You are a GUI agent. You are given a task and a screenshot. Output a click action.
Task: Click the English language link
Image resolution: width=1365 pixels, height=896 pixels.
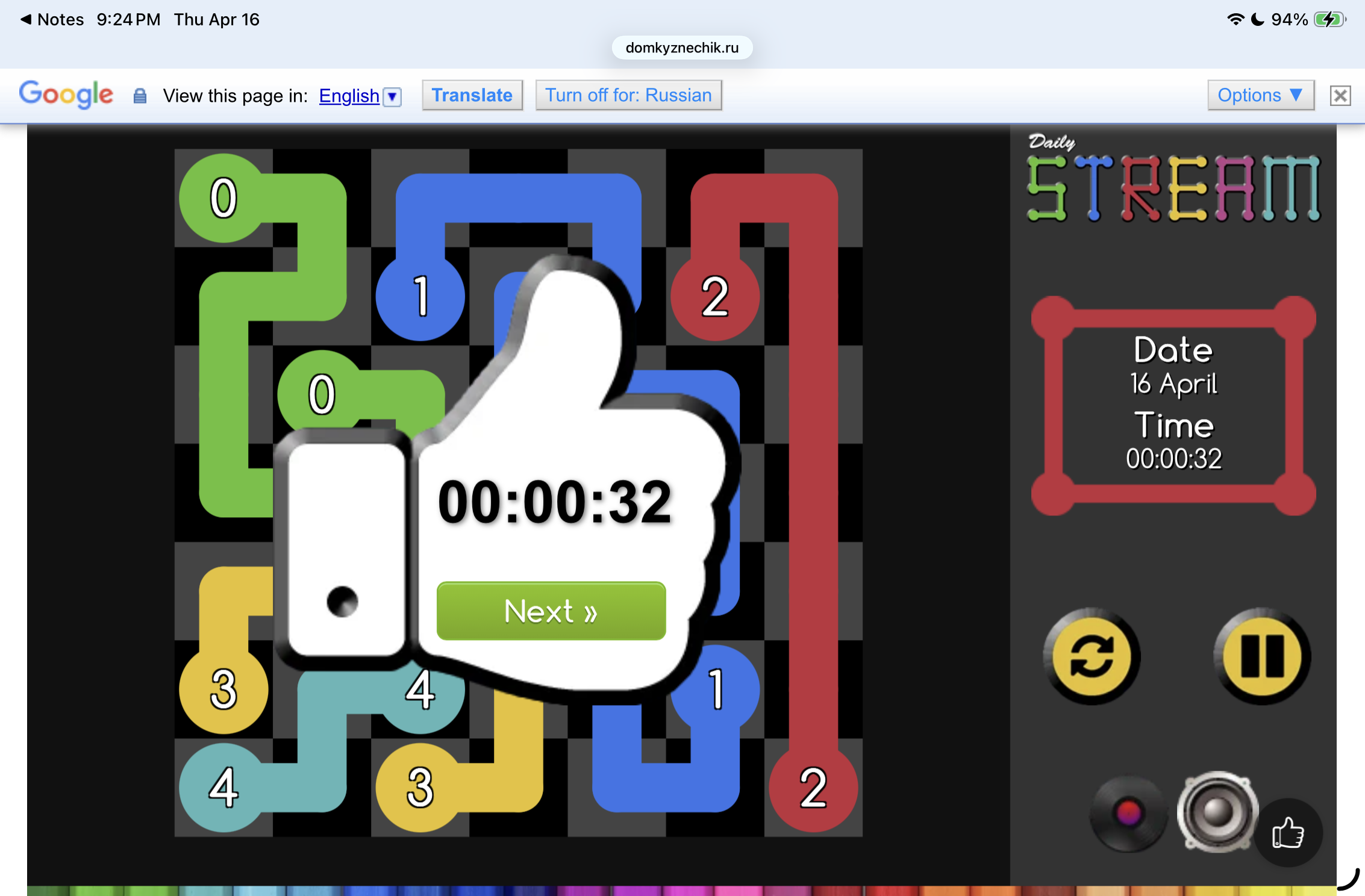point(349,96)
